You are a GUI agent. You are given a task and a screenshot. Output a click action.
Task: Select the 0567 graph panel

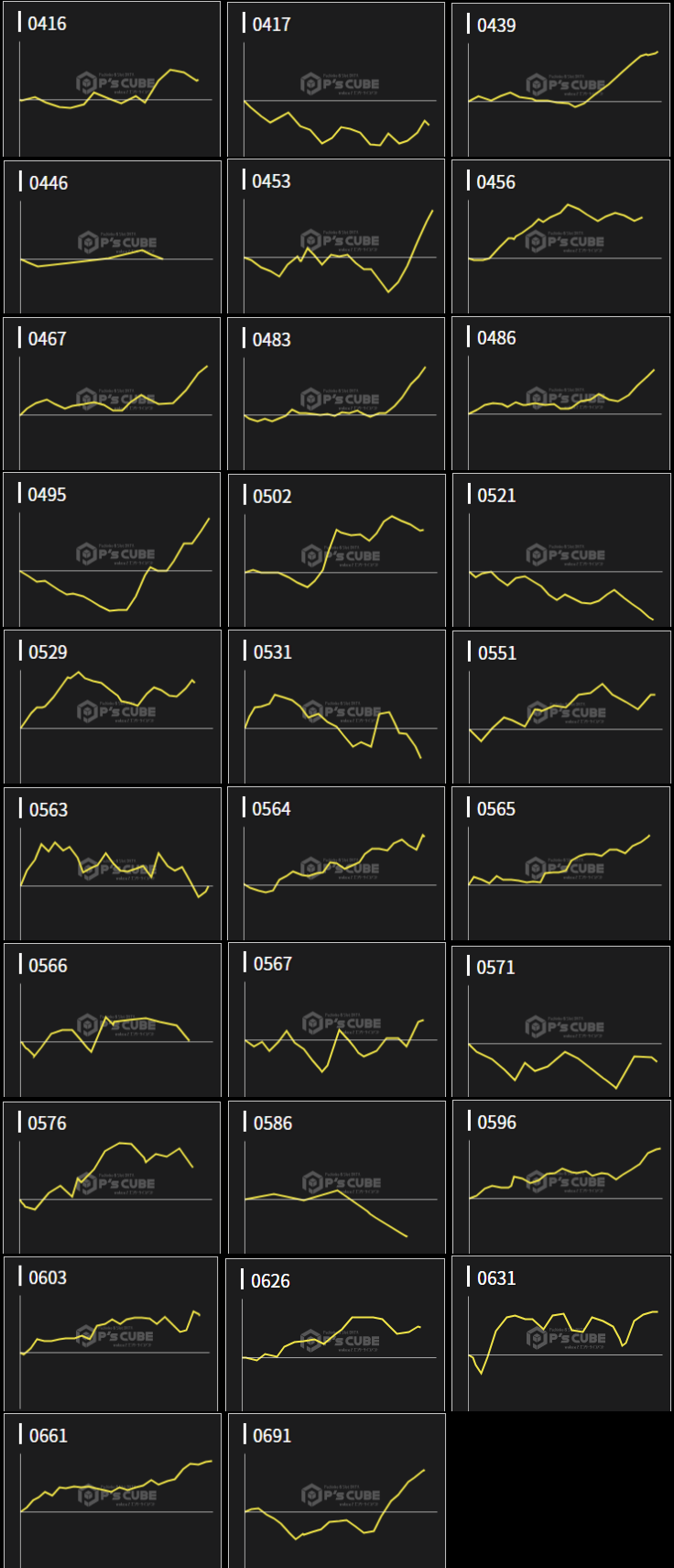tap(336, 1020)
